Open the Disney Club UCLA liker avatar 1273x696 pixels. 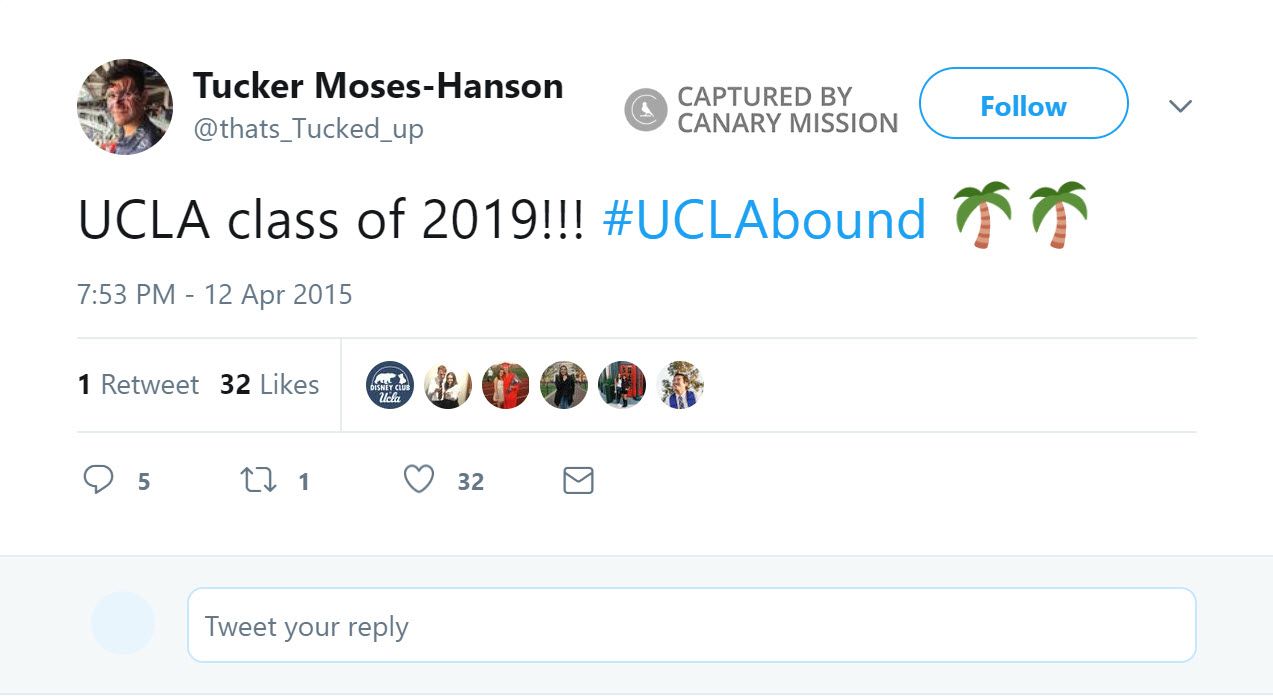click(389, 384)
